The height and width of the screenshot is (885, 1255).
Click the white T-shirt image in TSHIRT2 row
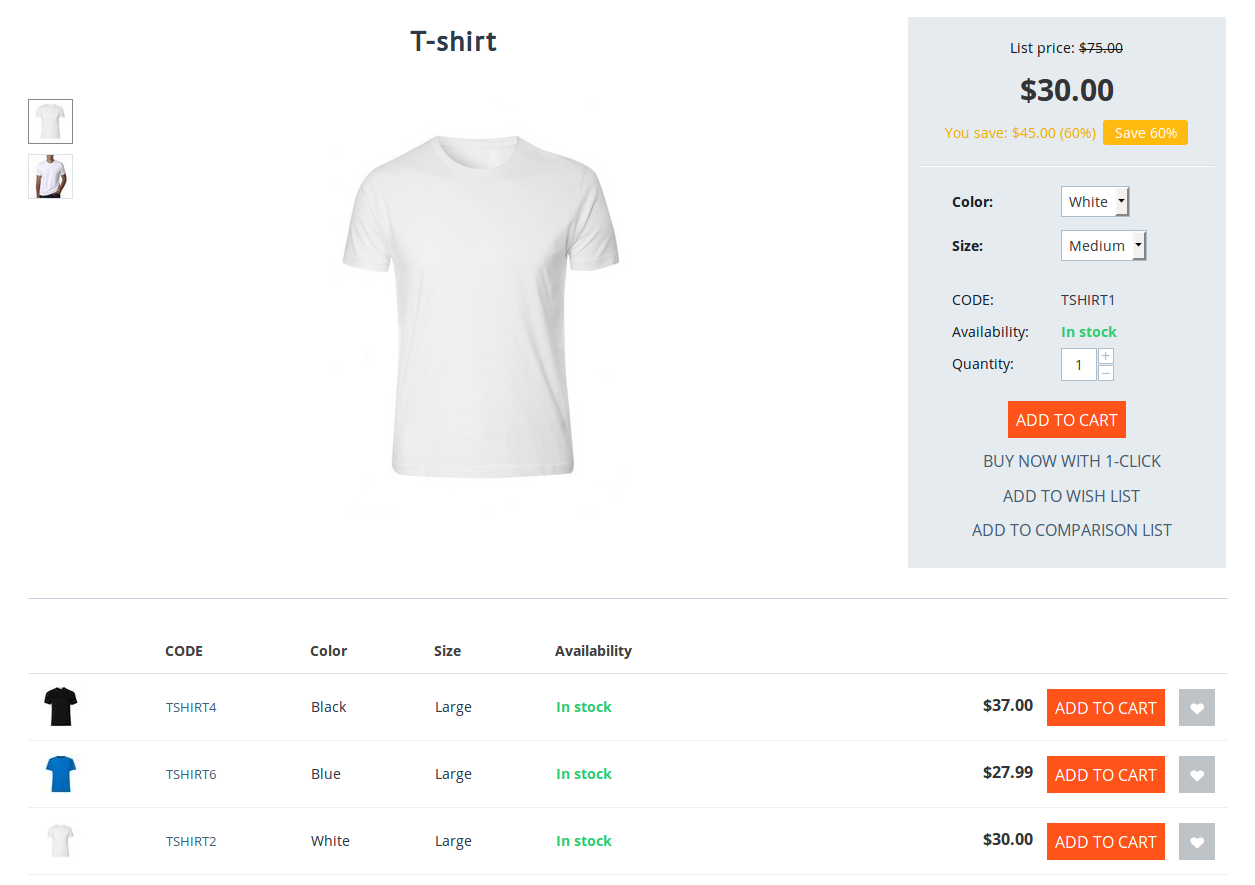point(60,841)
